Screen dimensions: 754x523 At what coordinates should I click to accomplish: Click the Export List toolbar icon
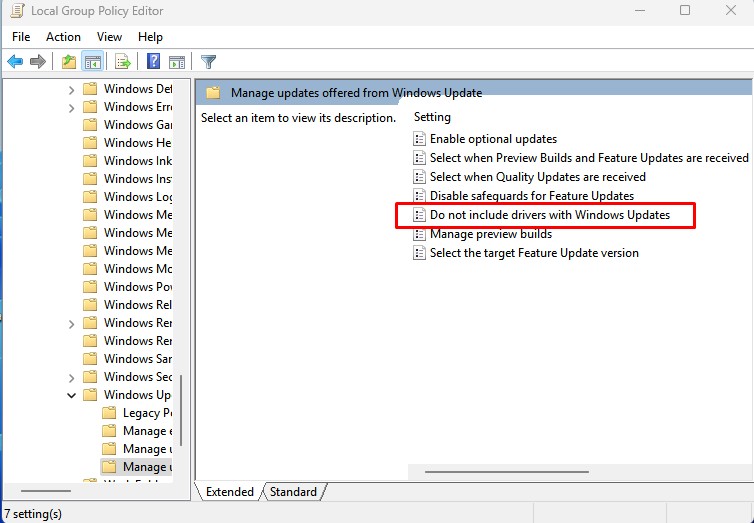pyautogui.click(x=123, y=62)
